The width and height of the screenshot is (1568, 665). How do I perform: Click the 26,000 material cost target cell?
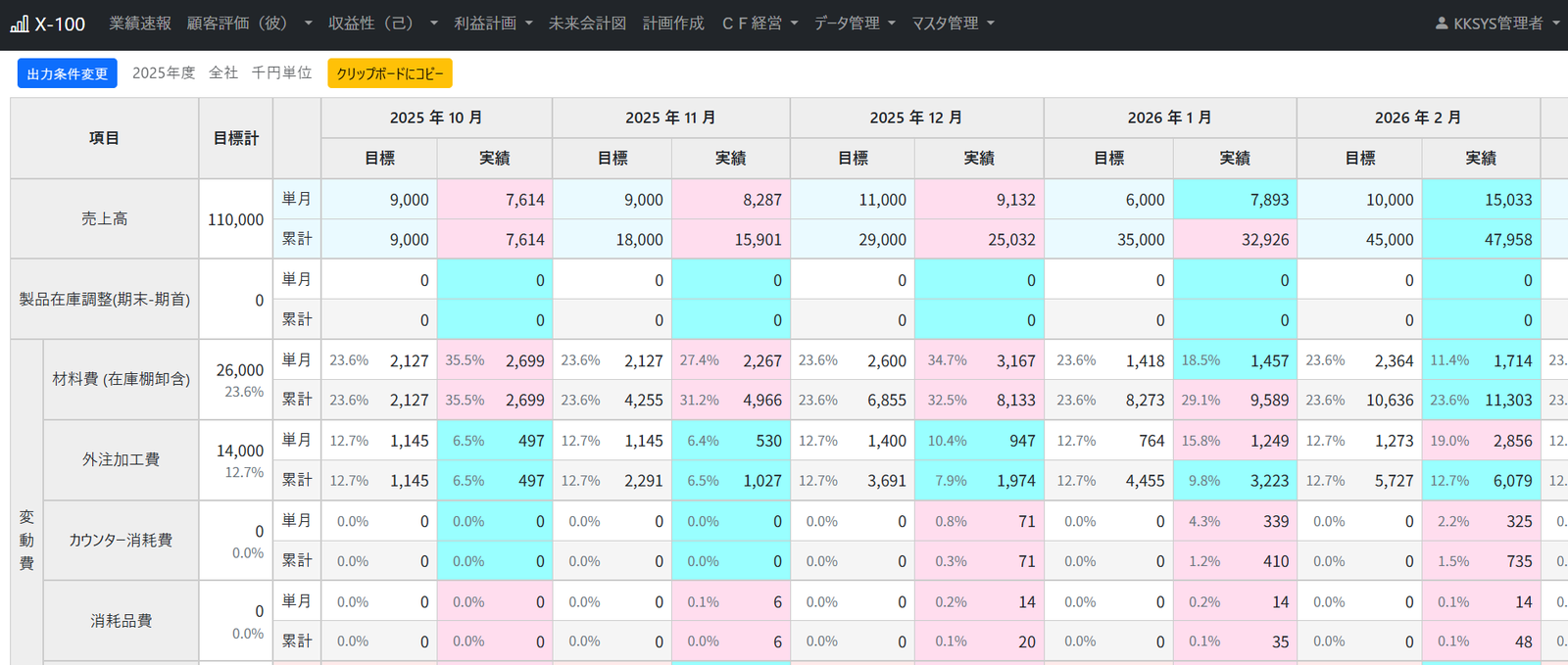pyautogui.click(x=236, y=380)
